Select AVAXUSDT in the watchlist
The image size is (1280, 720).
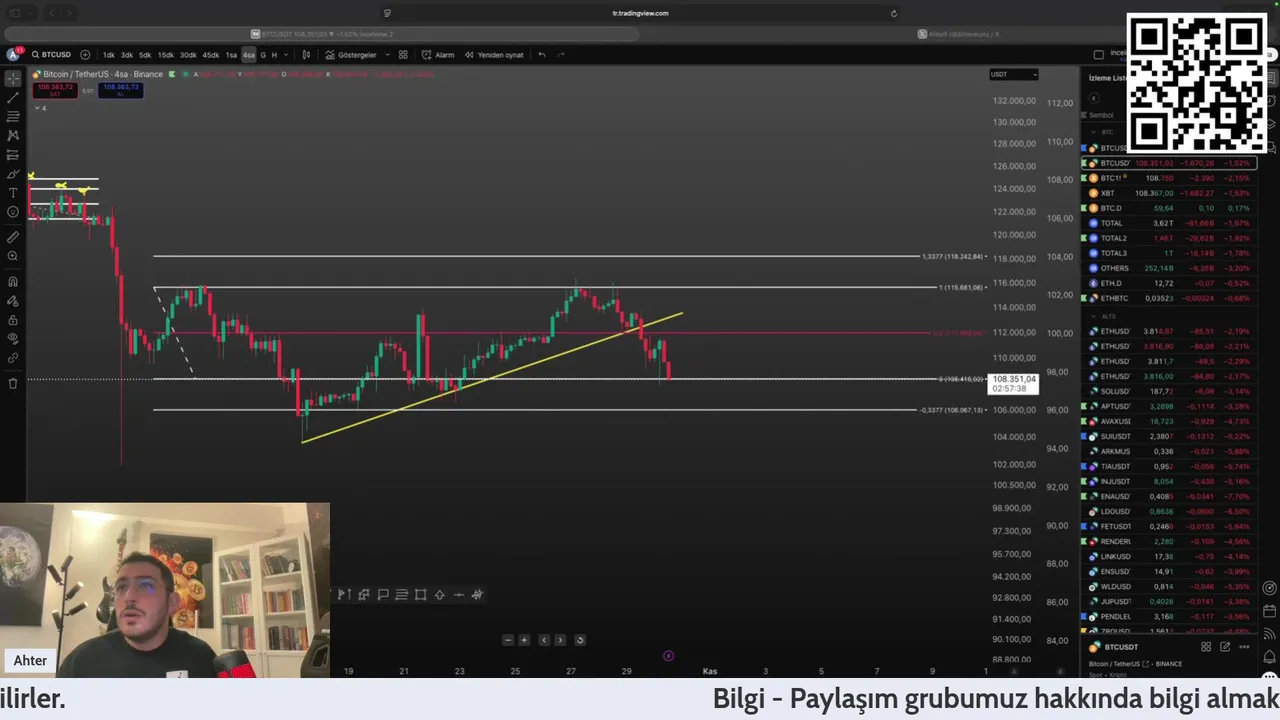[1167, 421]
